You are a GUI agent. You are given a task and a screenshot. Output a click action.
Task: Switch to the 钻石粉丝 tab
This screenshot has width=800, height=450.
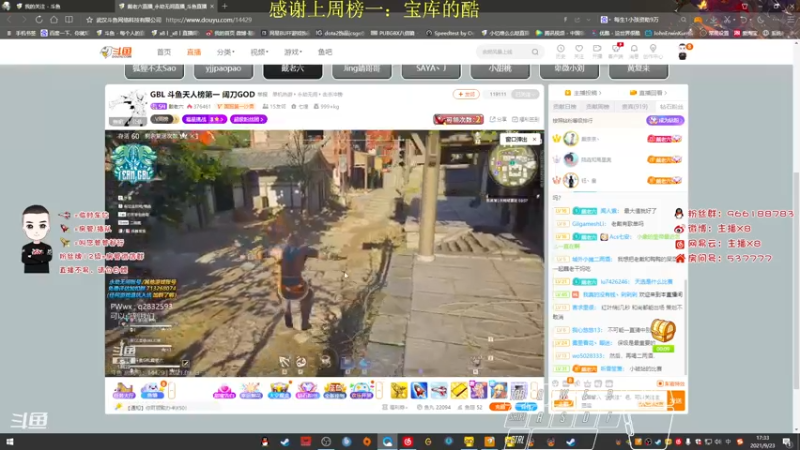coord(671,107)
